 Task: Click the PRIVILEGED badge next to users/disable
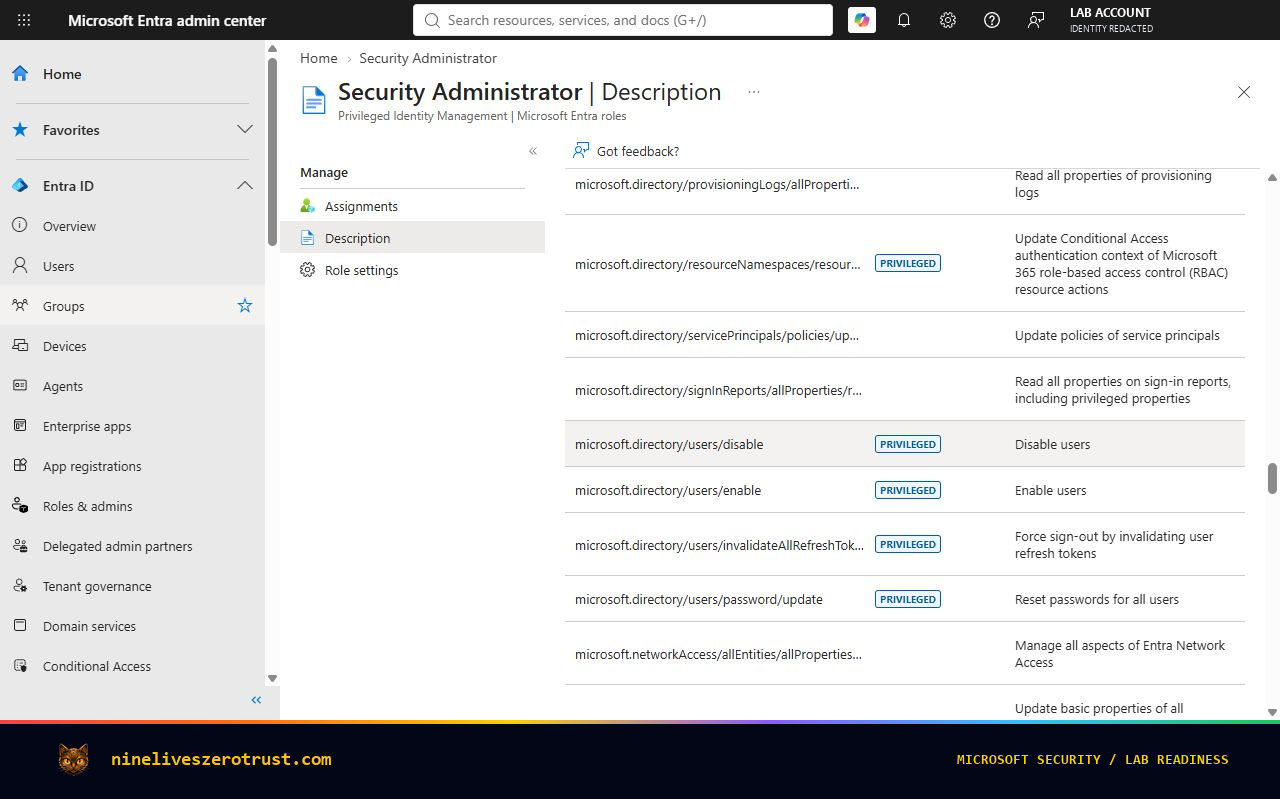coord(908,444)
